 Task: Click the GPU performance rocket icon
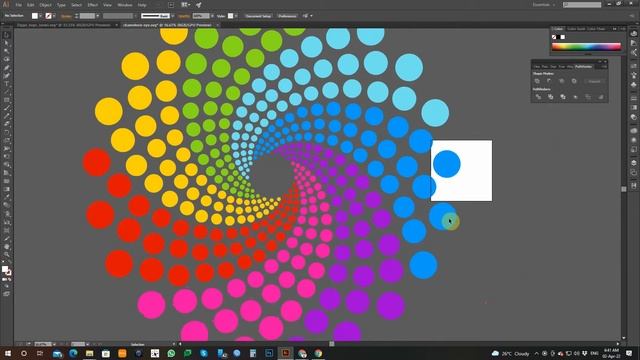click(198, 5)
